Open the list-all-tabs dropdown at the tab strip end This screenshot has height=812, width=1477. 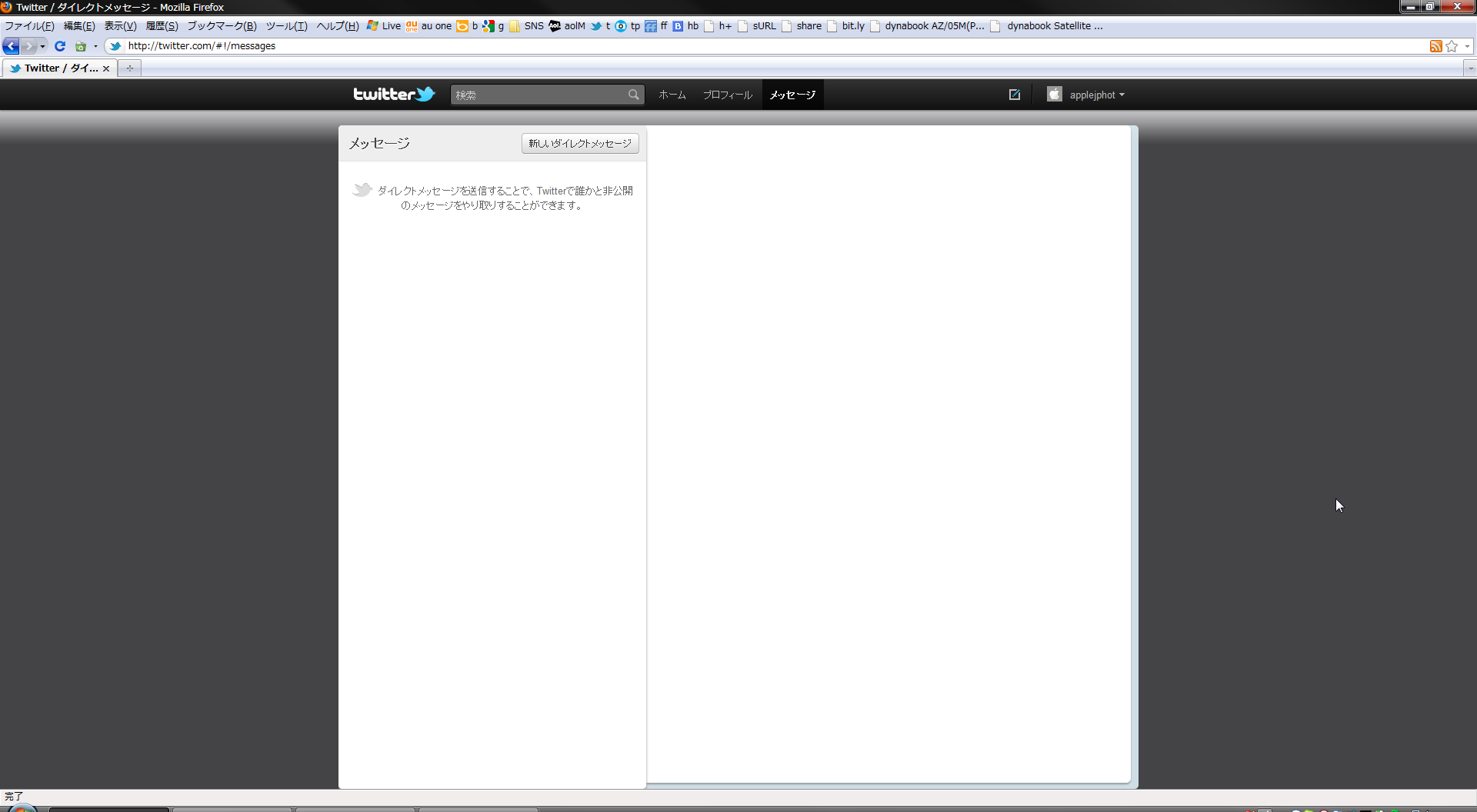pos(1470,68)
